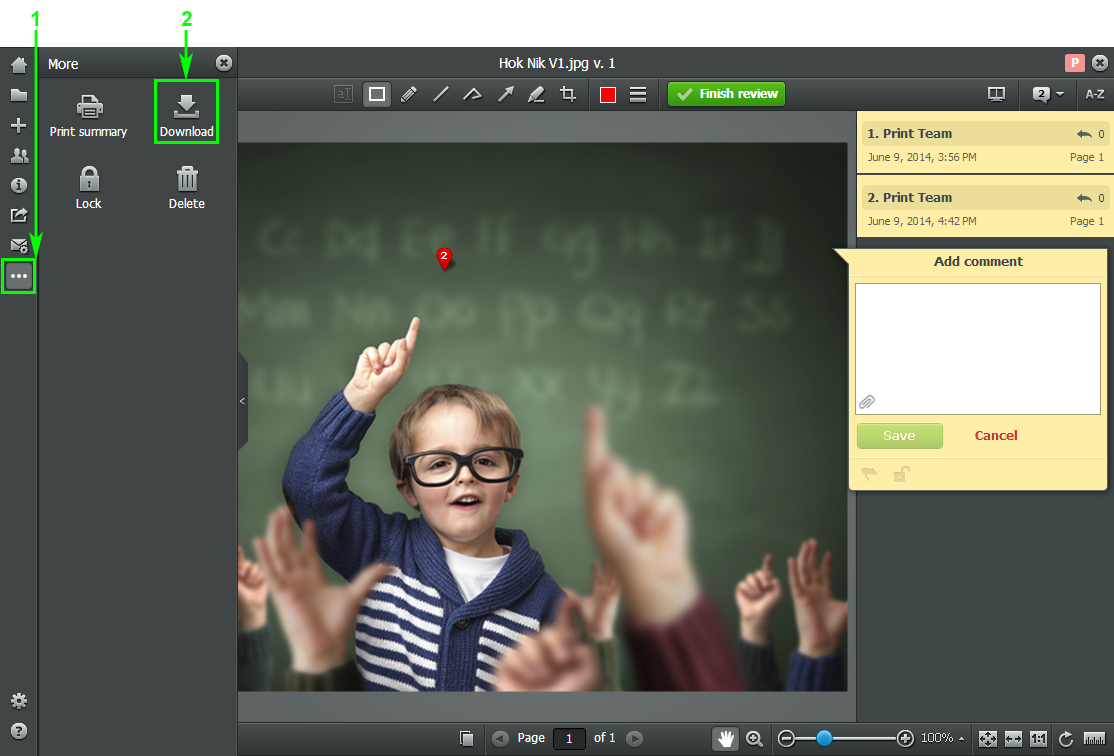Select the highlighter tool

pyautogui.click(x=536, y=94)
